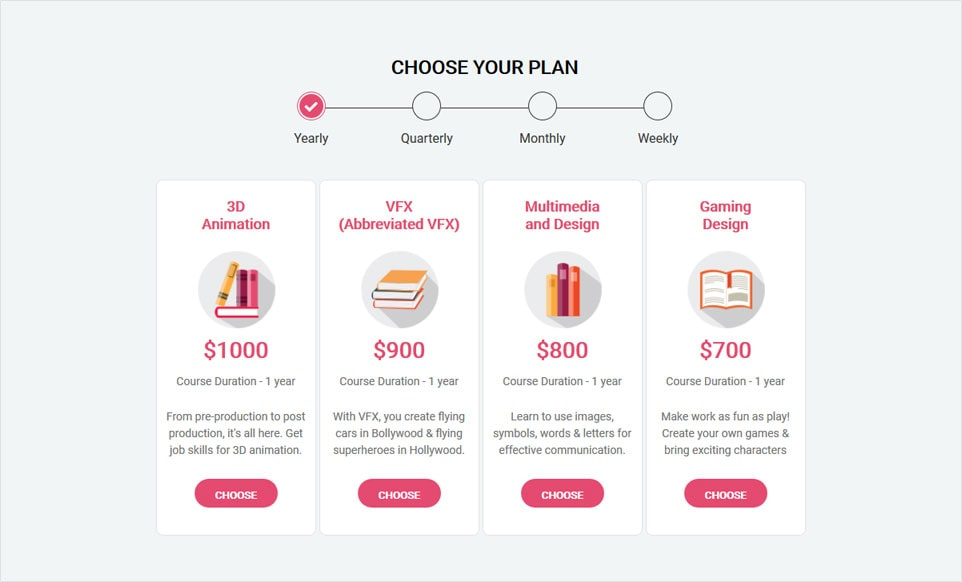Click the Multimedia and Design books icon
The height and width of the screenshot is (582, 962).
562,290
